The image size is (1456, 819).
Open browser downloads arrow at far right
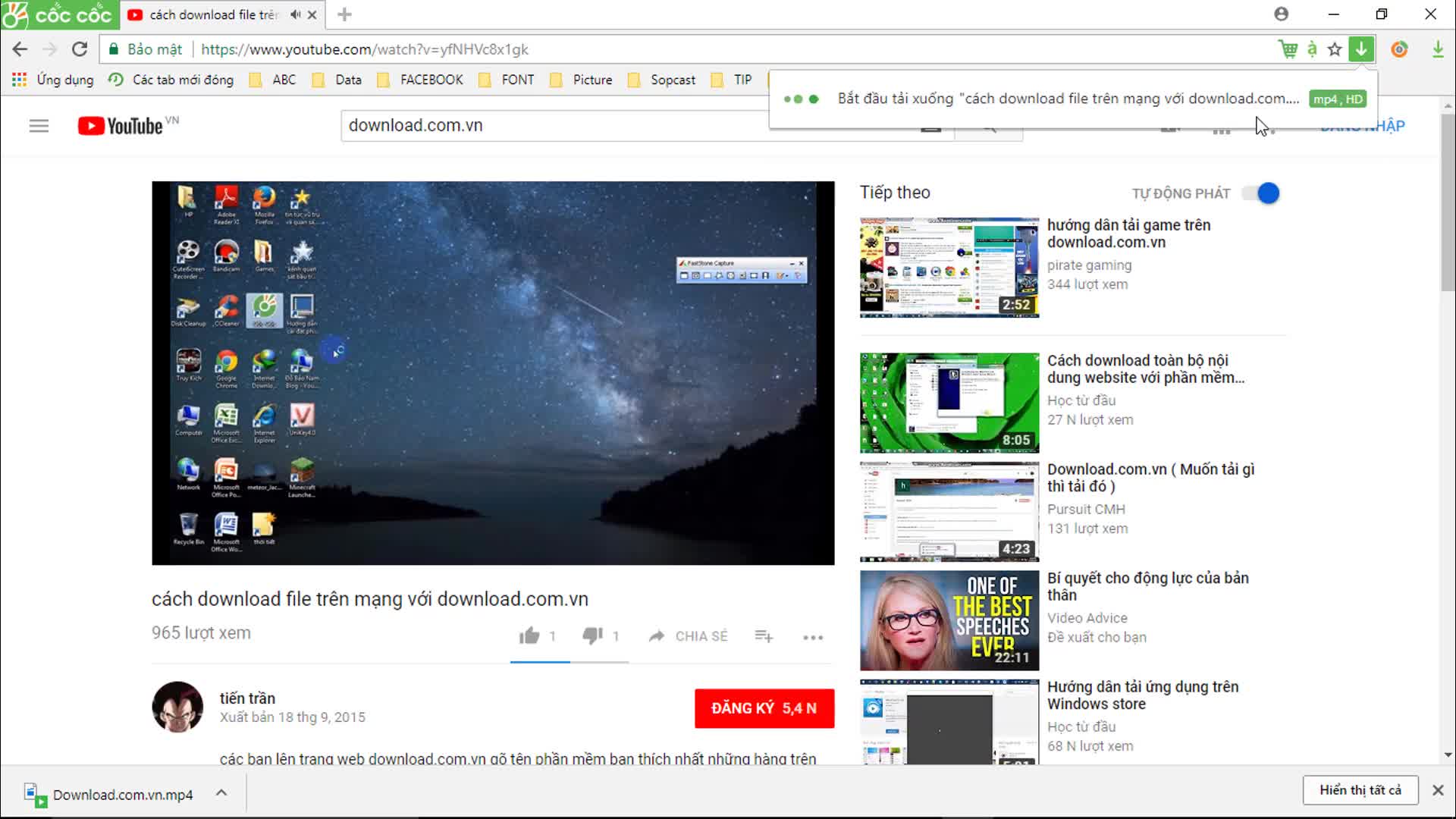[x=1438, y=49]
